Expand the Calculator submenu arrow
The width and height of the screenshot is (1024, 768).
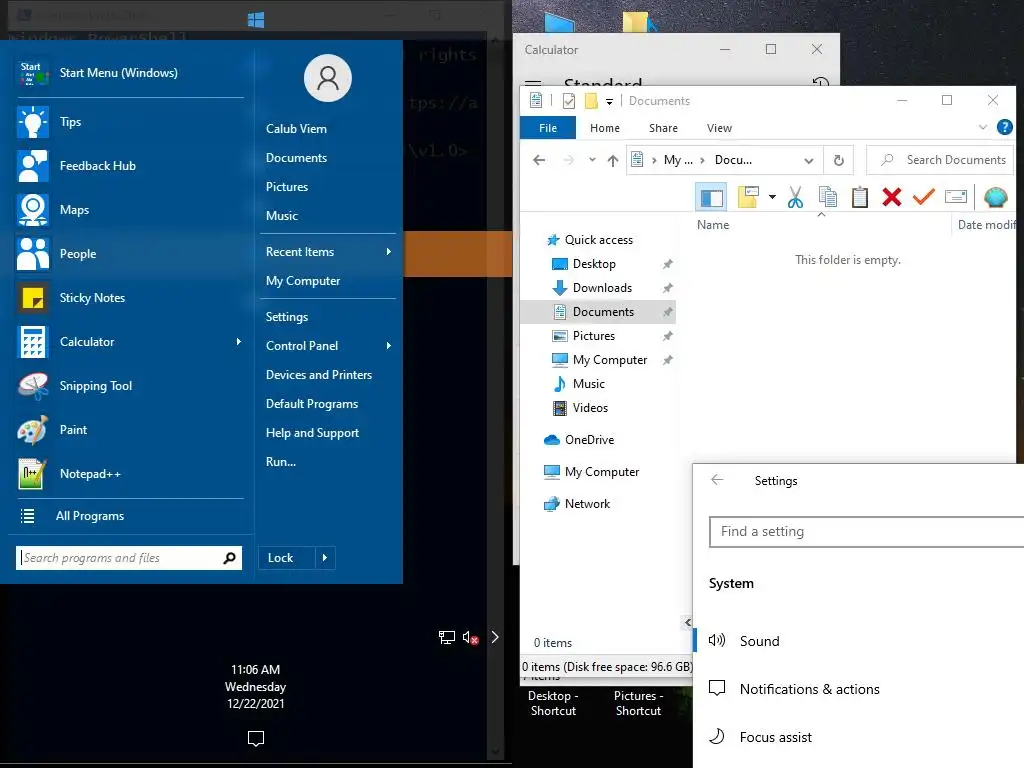(x=238, y=342)
